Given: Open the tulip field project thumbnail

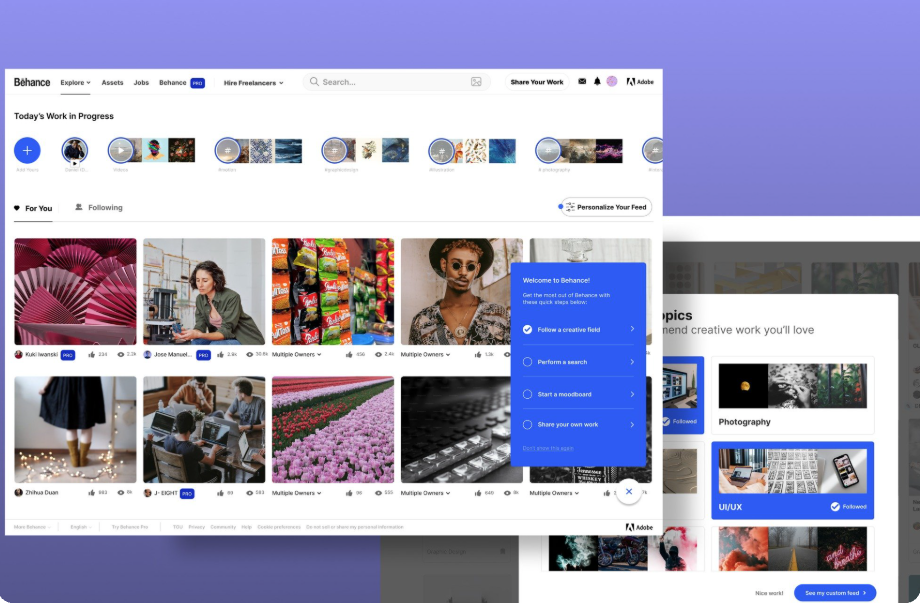Looking at the screenshot, I should pyautogui.click(x=333, y=430).
